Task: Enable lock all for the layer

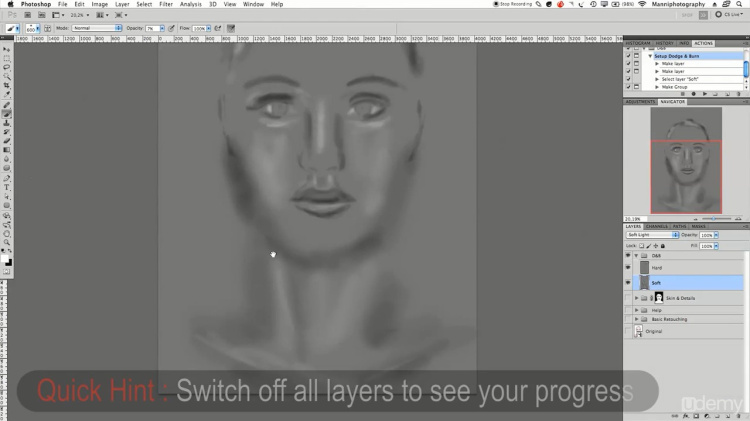Action: coord(663,246)
